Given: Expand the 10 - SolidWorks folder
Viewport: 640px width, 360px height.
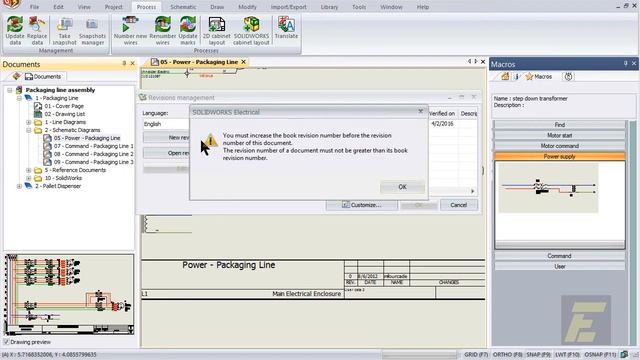Looking at the screenshot, I should pyautogui.click(x=29, y=178).
